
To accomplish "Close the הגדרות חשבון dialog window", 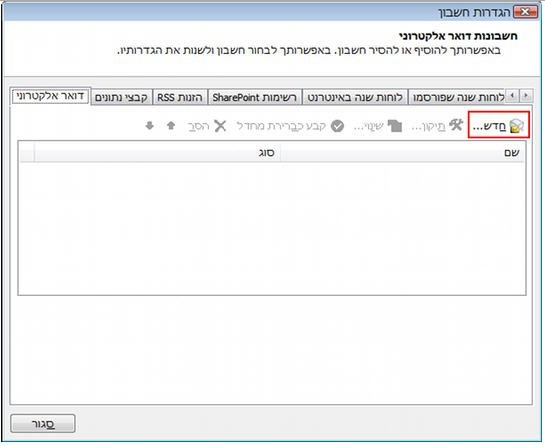I will pyautogui.click(x=525, y=12).
